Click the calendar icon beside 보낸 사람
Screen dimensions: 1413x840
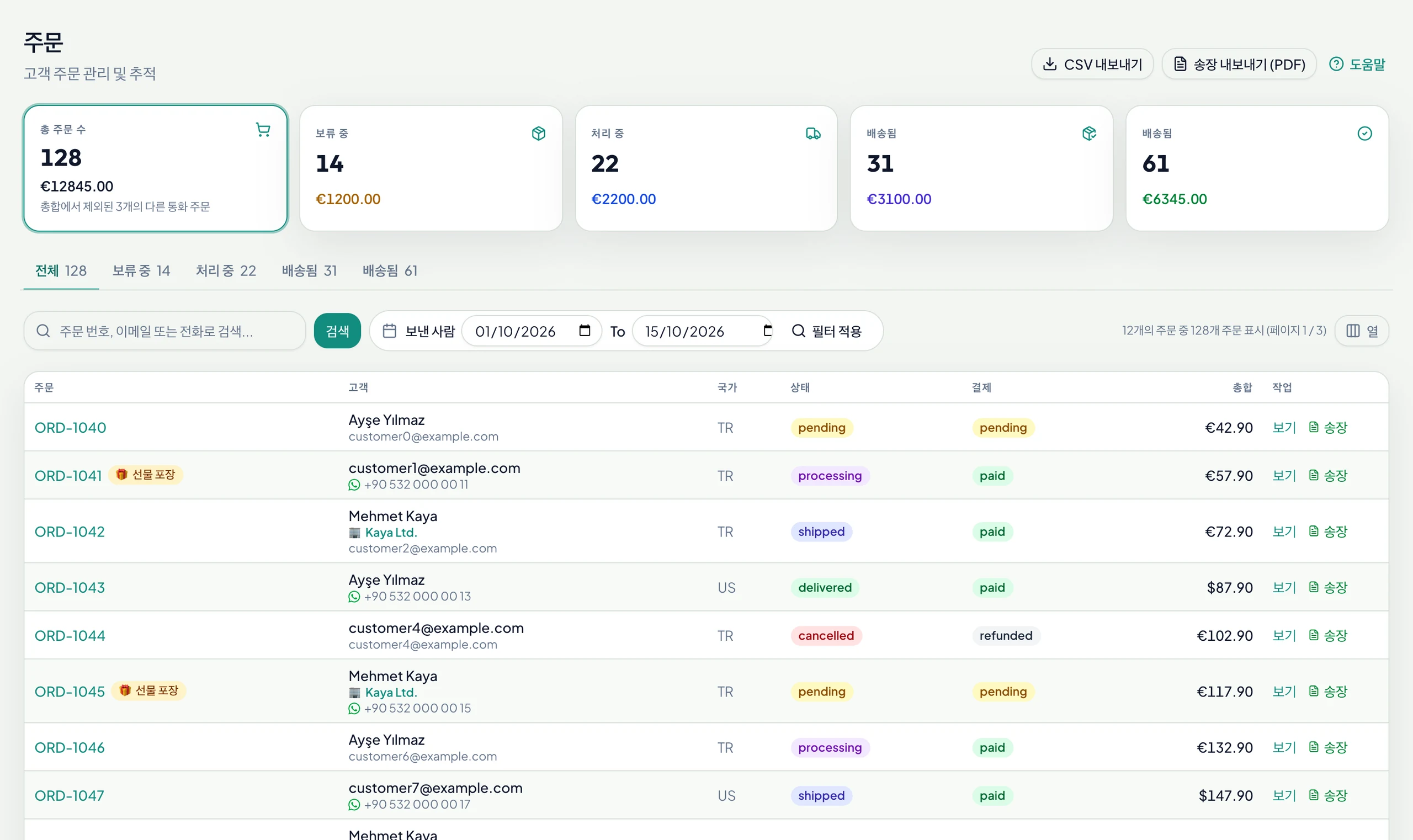[390, 331]
